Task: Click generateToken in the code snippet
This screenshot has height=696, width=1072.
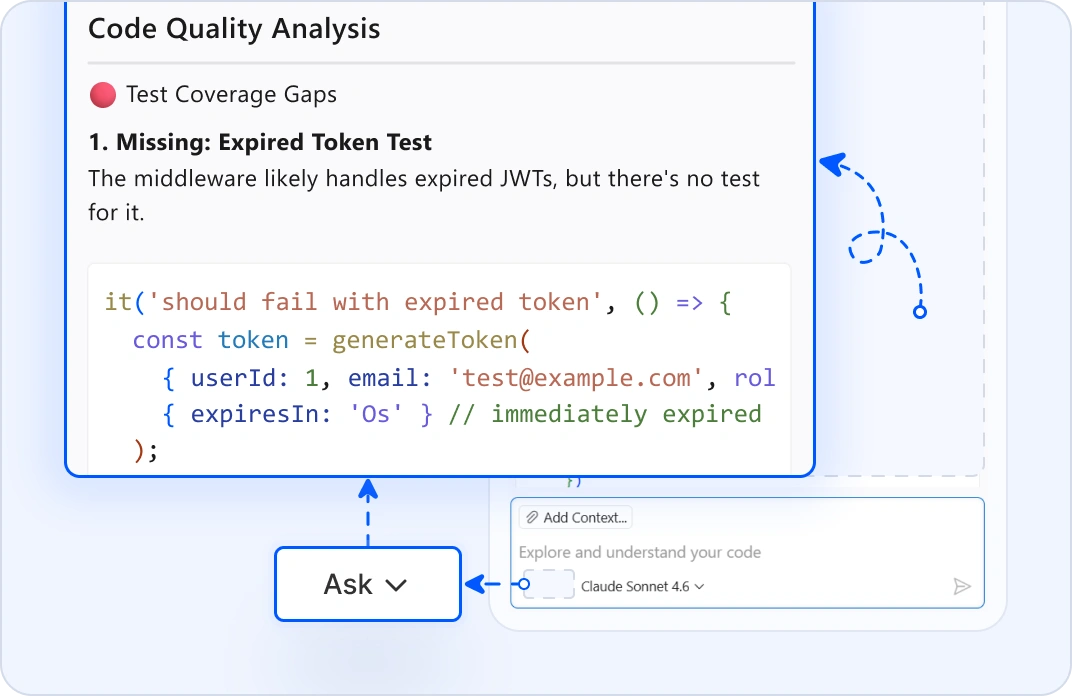Action: (424, 340)
